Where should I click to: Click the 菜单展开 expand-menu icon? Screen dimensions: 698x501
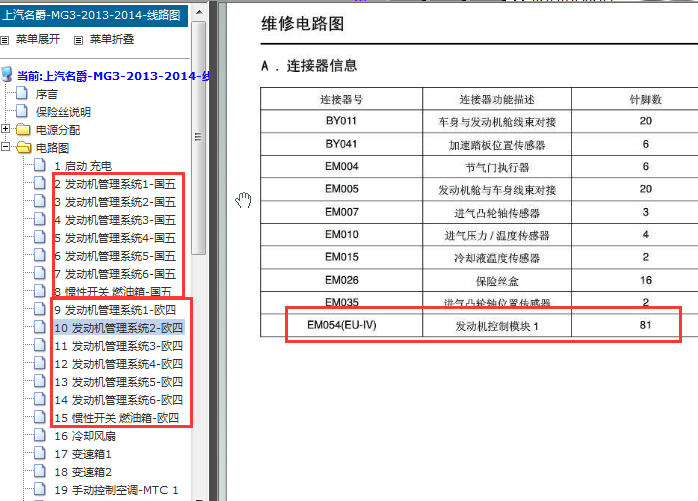point(5,41)
